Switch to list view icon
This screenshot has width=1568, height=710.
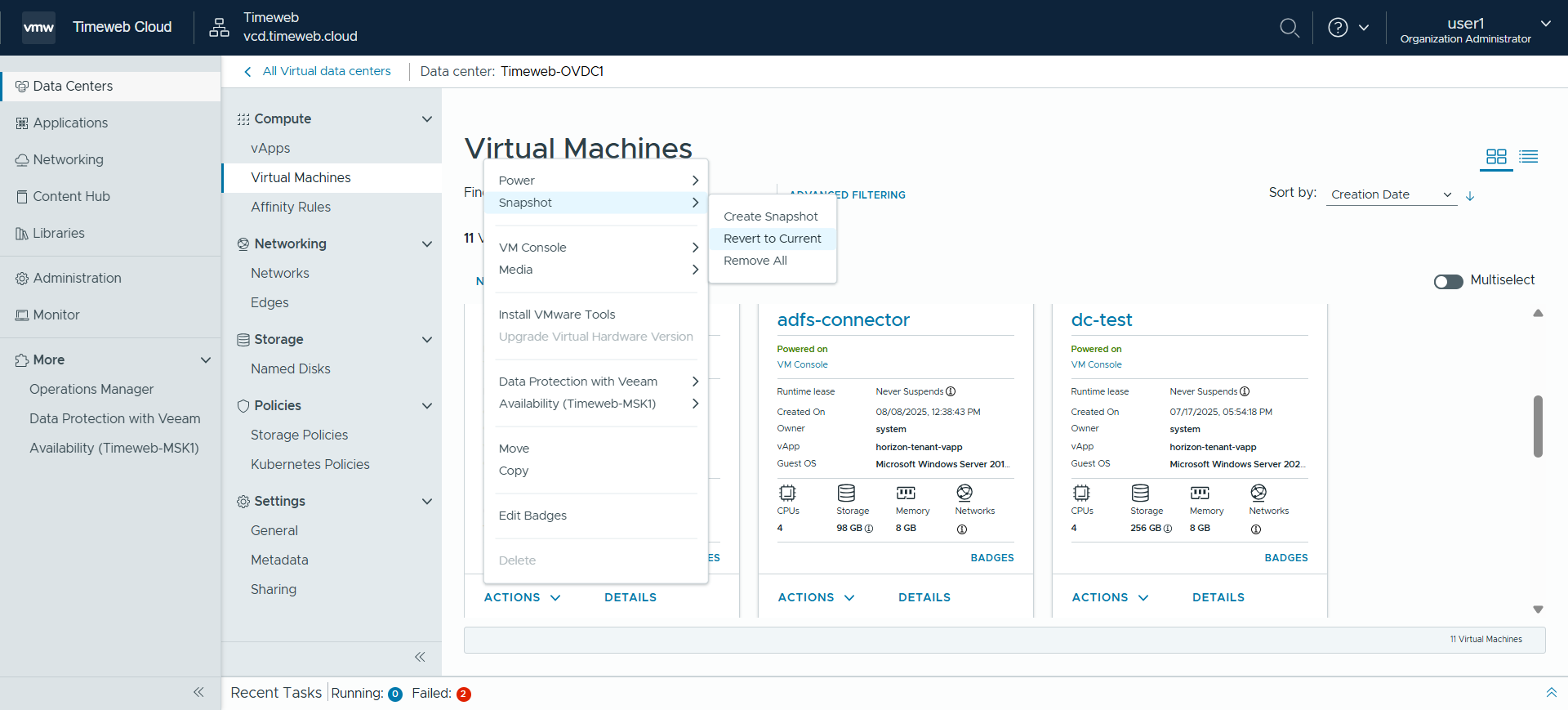pos(1529,157)
